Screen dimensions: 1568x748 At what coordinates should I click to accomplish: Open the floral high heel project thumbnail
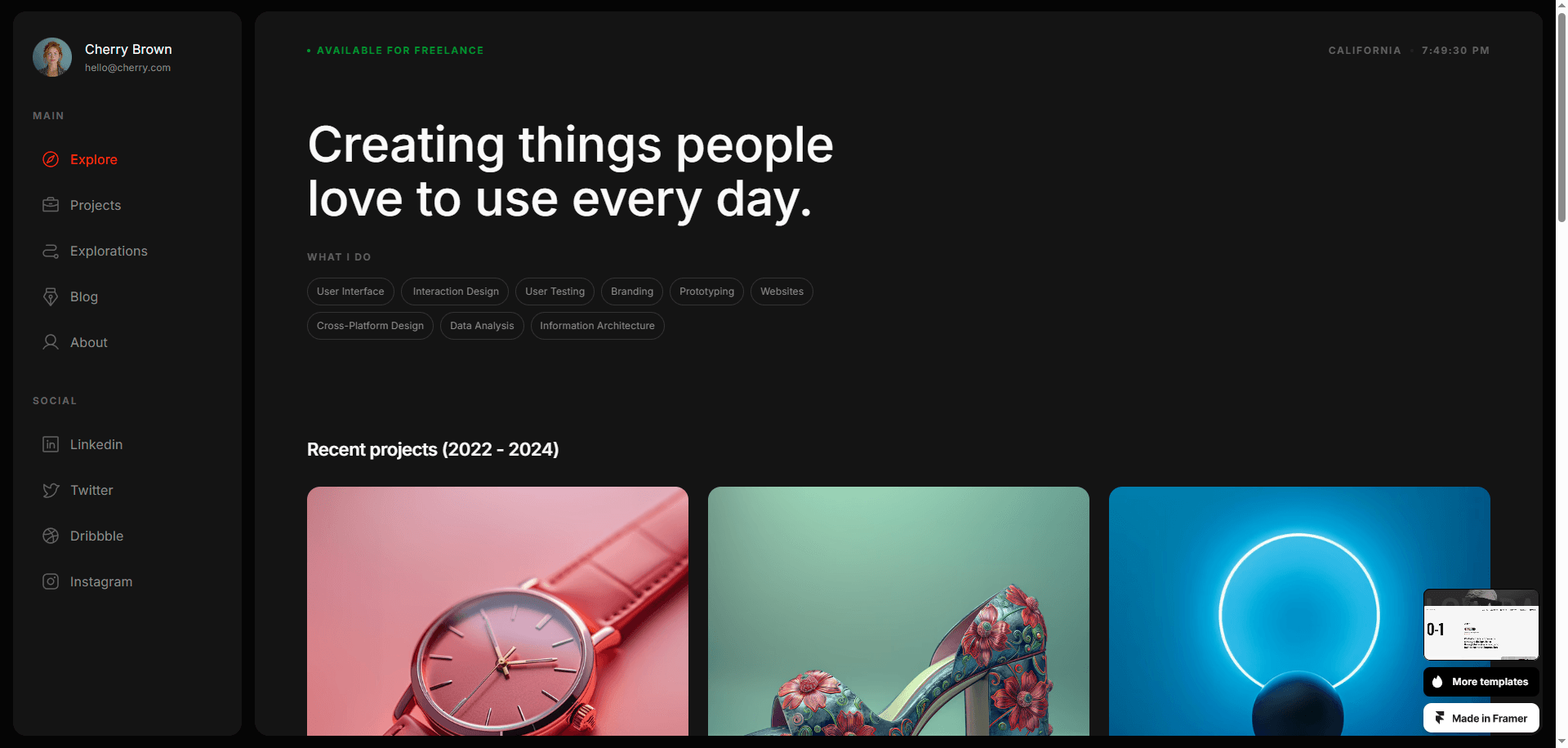click(x=898, y=612)
